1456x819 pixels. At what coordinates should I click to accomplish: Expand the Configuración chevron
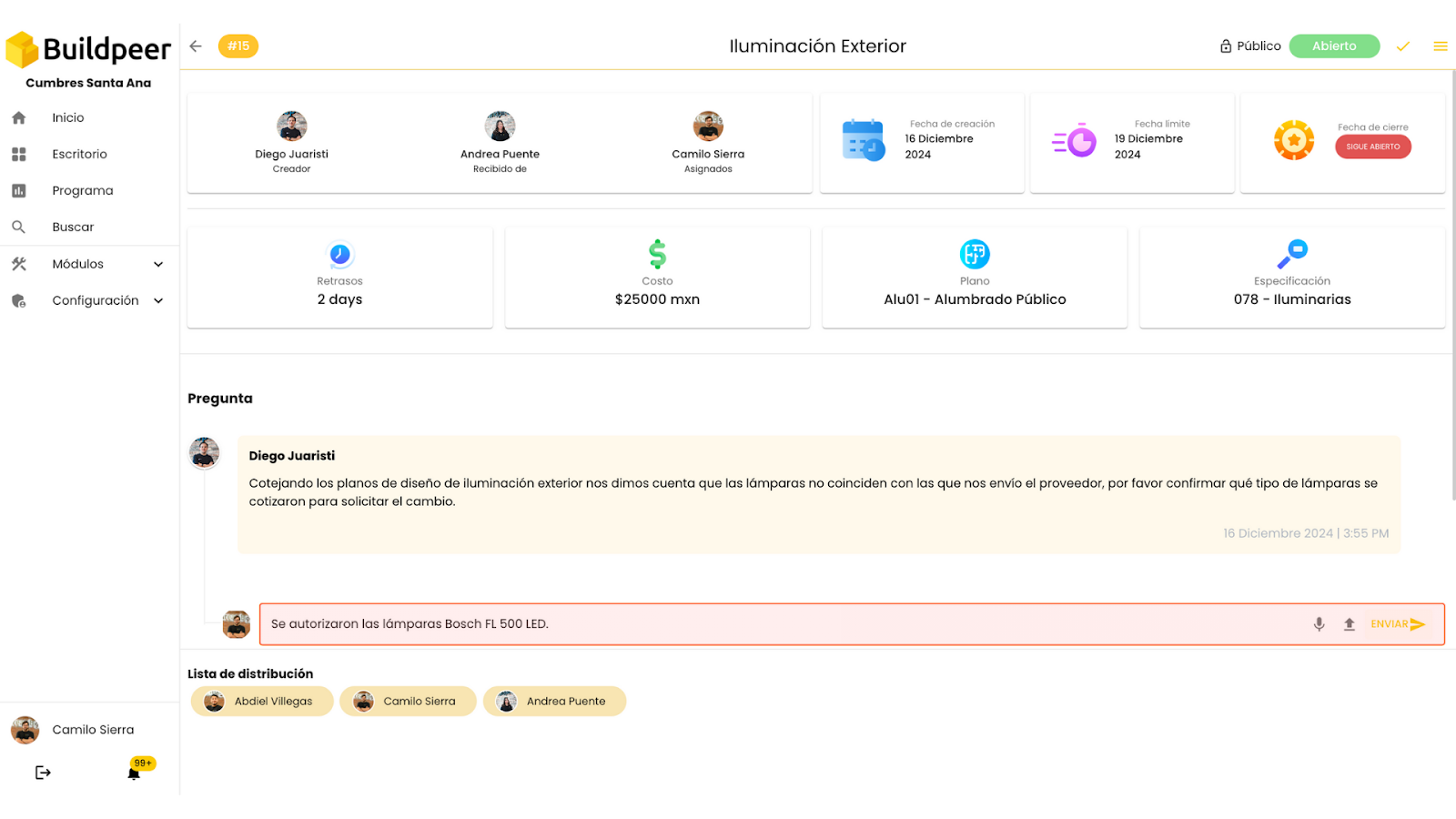click(158, 301)
